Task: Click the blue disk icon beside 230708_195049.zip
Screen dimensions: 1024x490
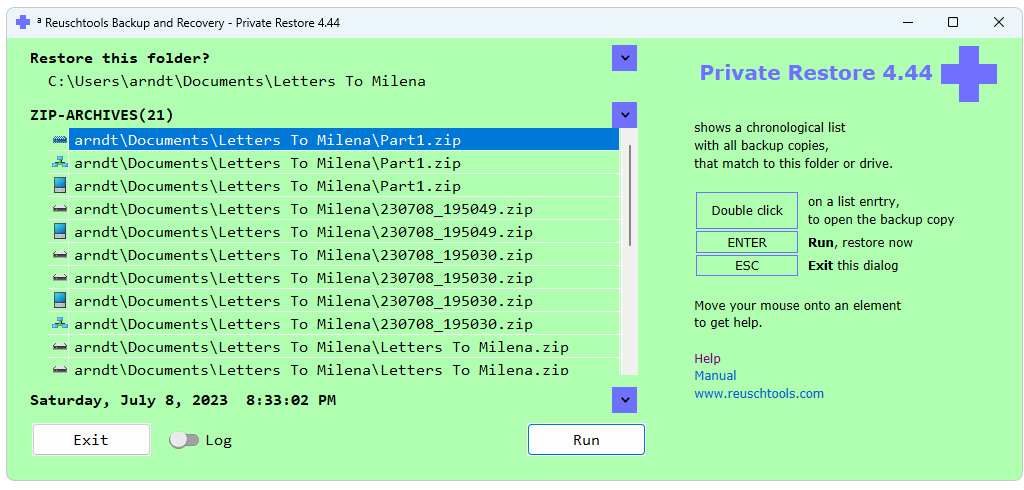Action: [59, 232]
